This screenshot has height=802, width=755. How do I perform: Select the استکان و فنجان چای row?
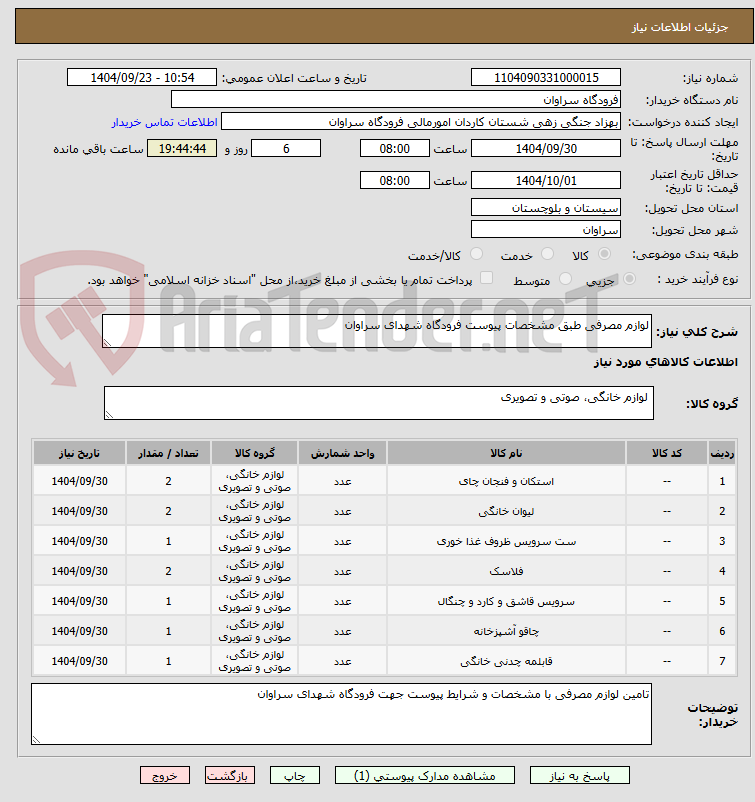(384, 481)
